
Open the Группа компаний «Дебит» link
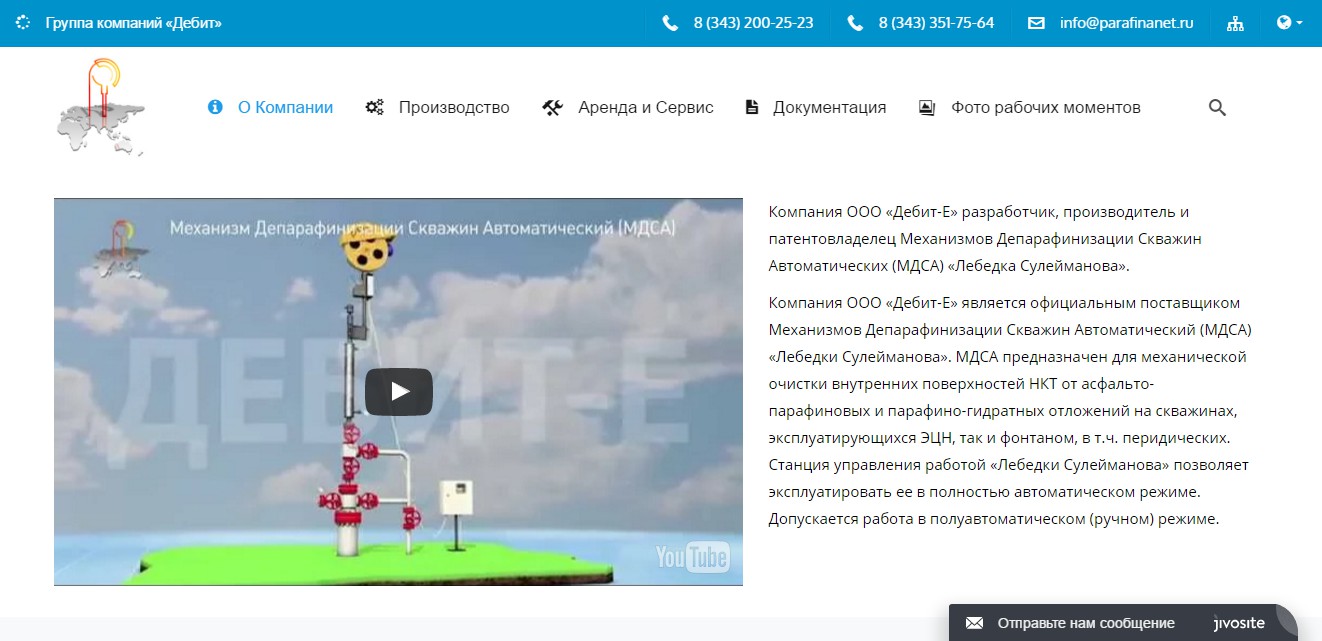tap(133, 22)
